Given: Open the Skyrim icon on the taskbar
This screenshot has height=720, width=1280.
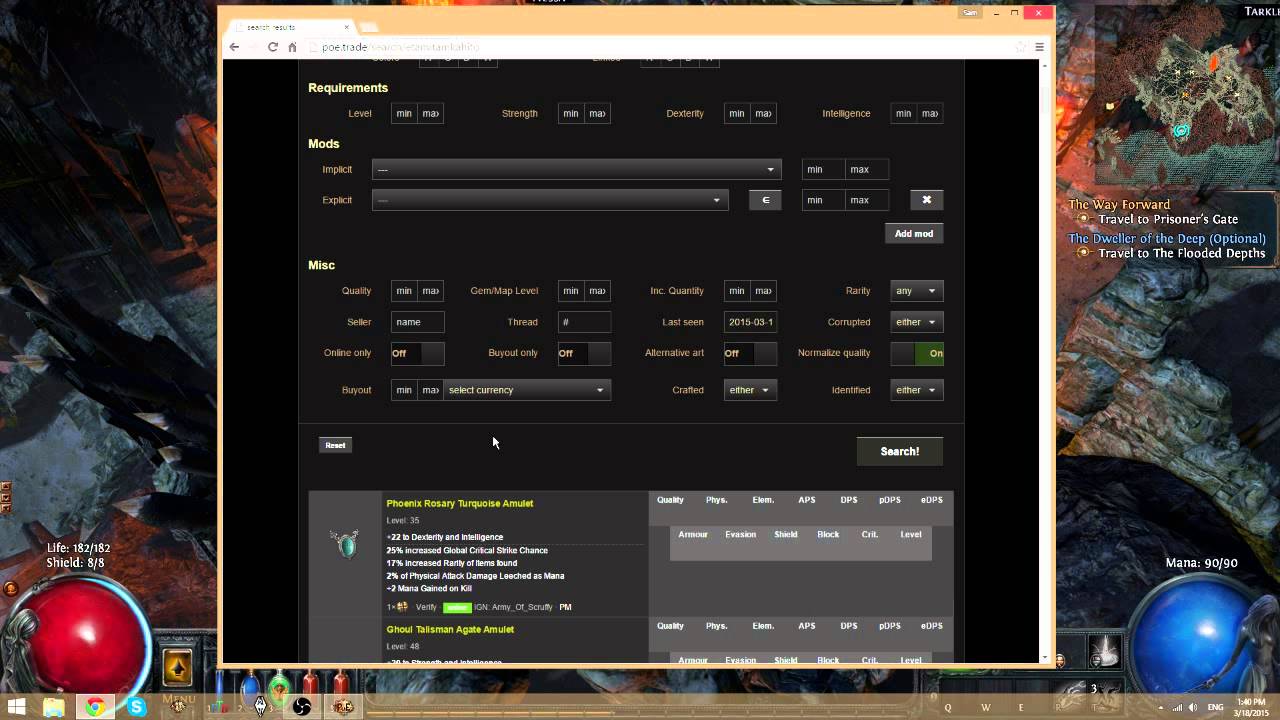Looking at the screenshot, I should pos(261,707).
